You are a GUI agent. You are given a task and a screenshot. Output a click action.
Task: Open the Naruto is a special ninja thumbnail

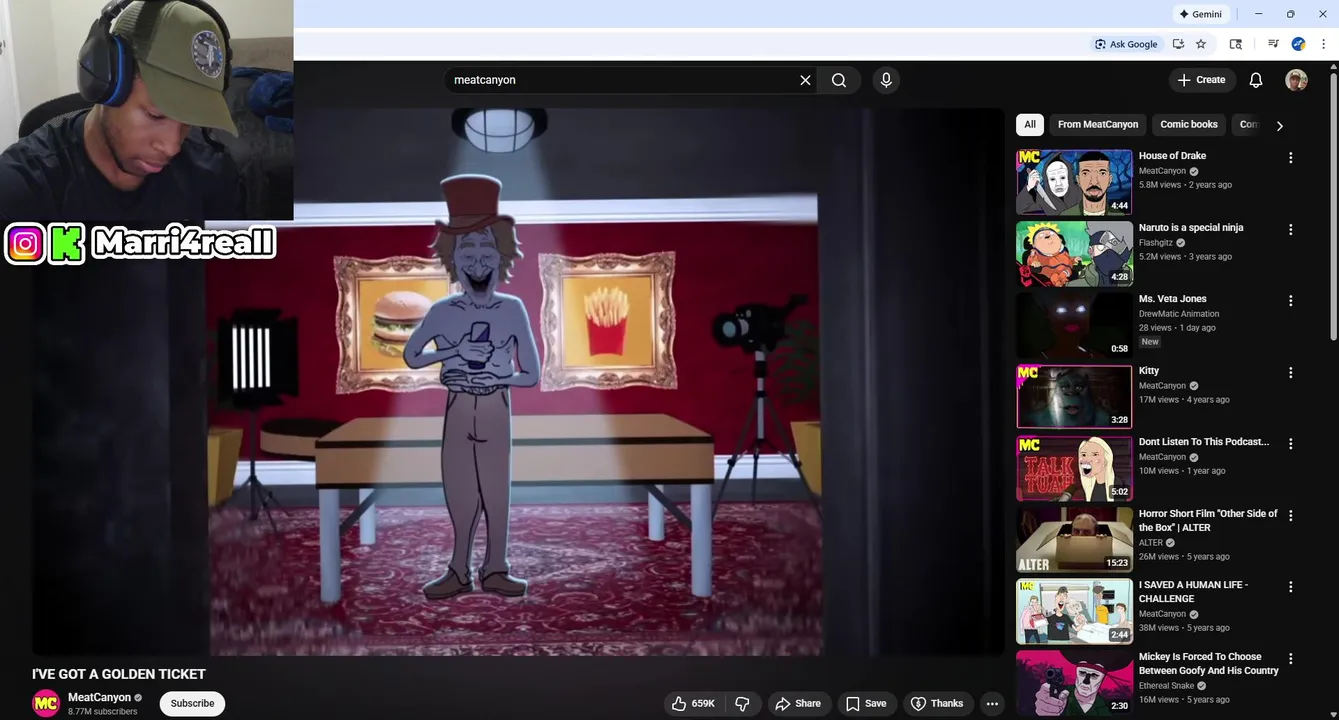point(1074,254)
